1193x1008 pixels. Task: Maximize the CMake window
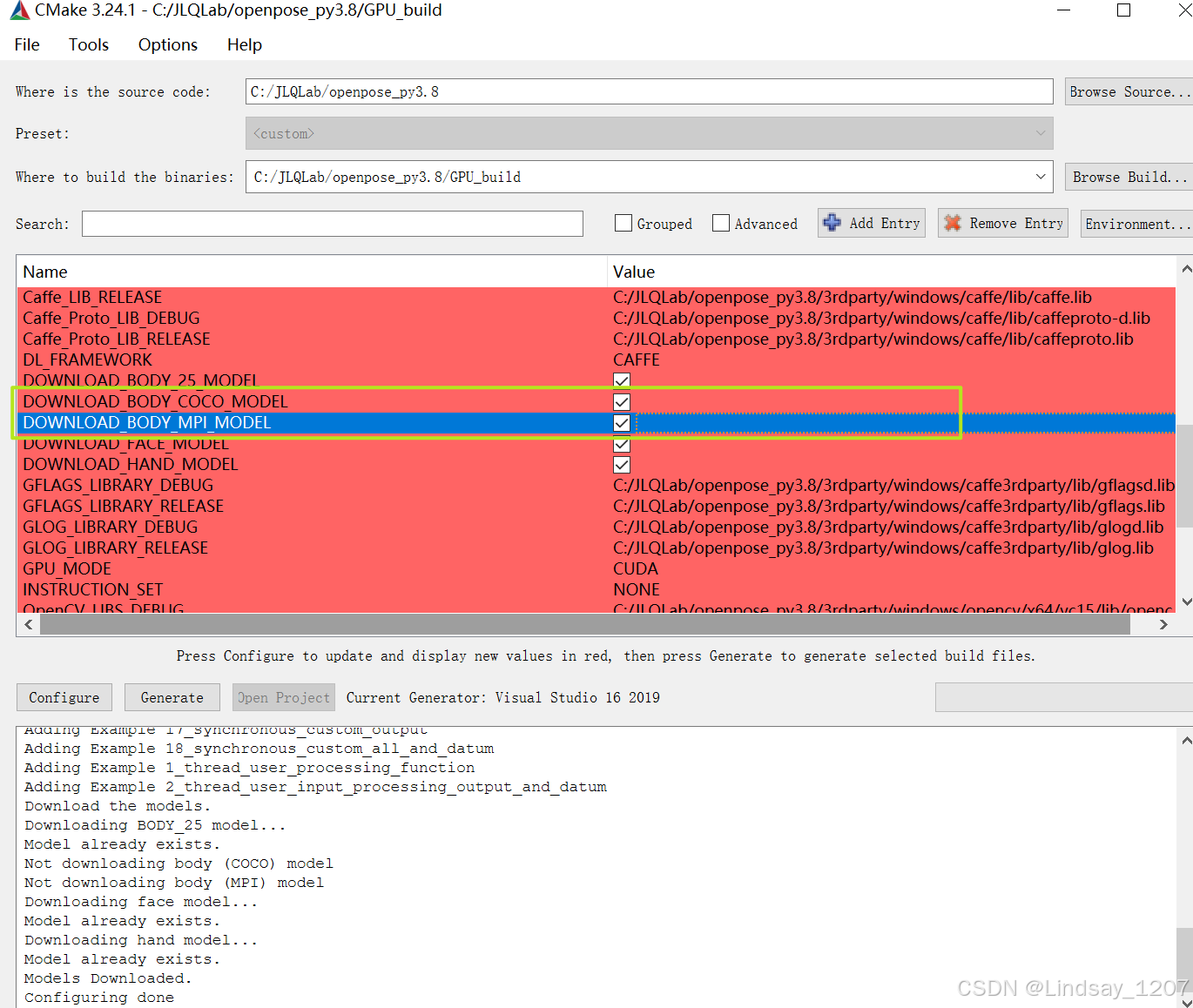[x=1124, y=10]
